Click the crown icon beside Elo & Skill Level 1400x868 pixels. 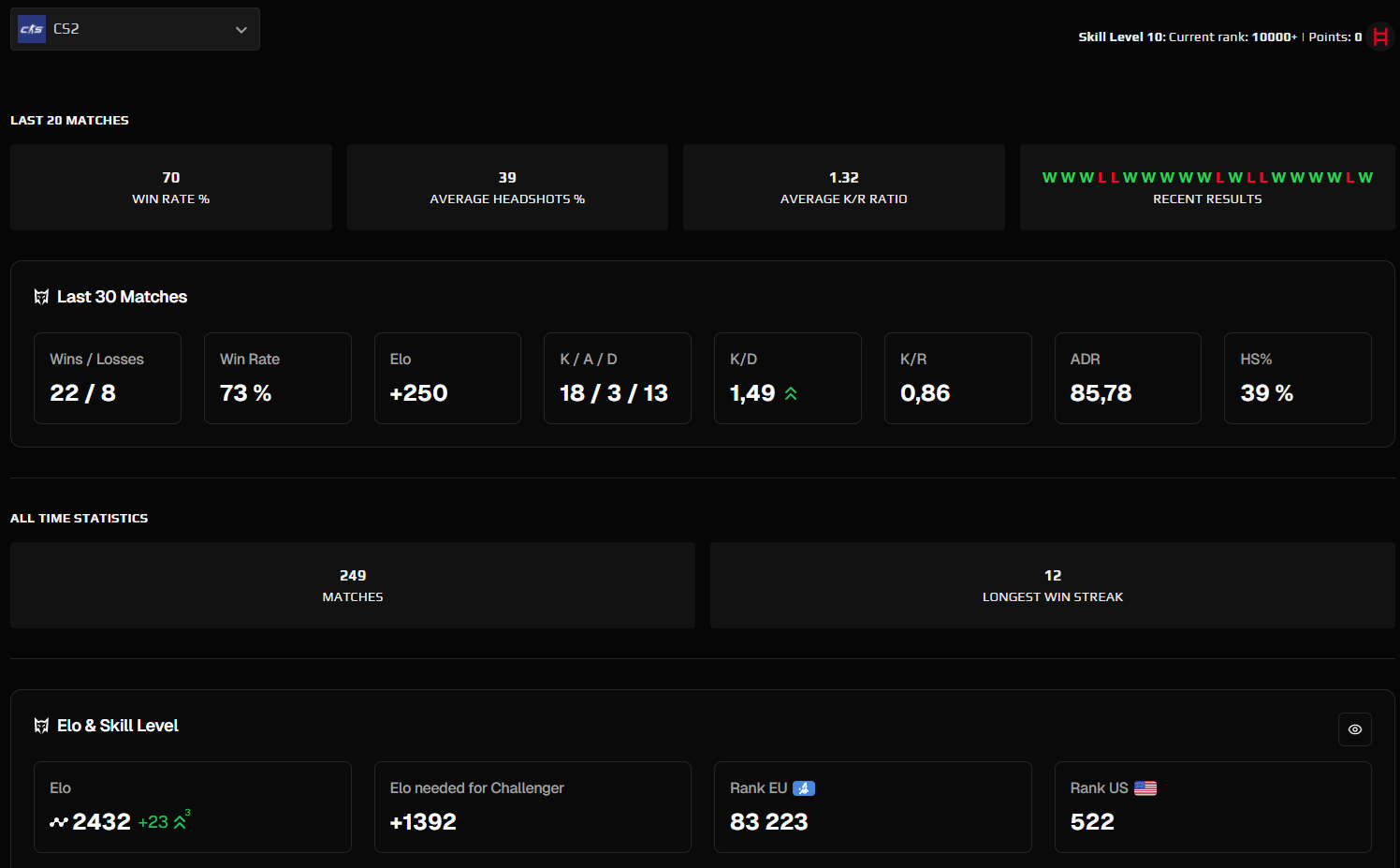[x=41, y=725]
